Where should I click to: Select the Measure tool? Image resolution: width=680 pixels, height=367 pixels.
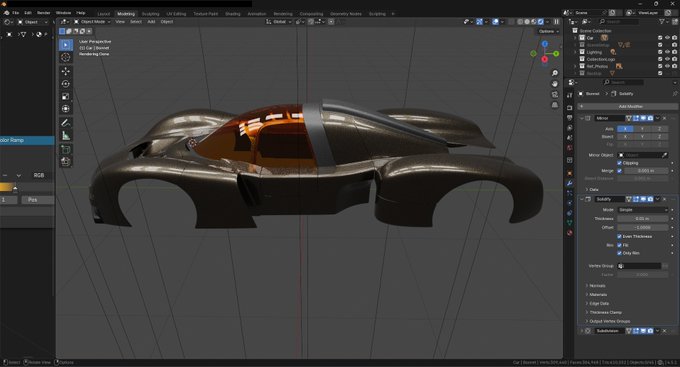(x=65, y=136)
